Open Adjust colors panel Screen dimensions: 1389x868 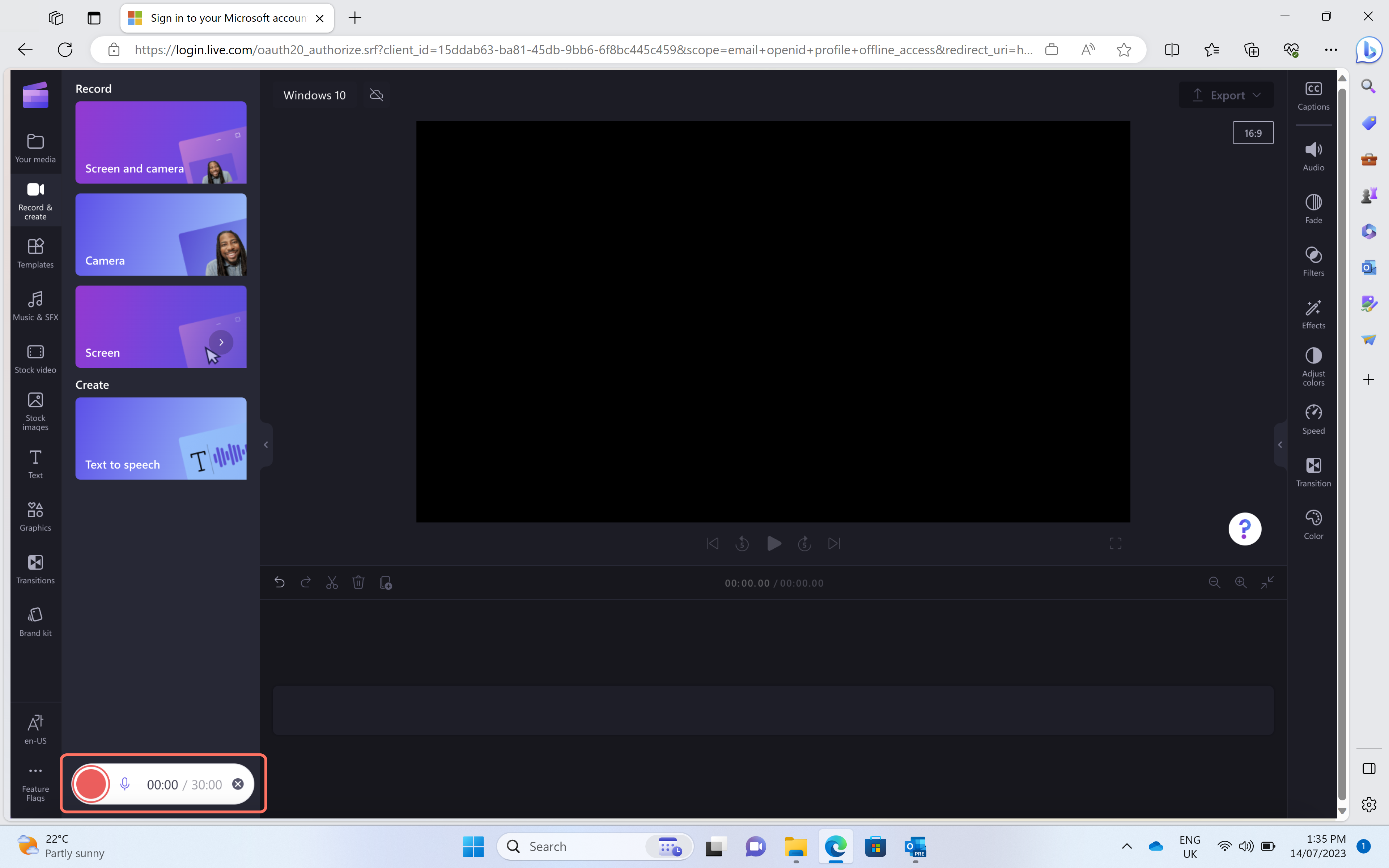(1313, 367)
